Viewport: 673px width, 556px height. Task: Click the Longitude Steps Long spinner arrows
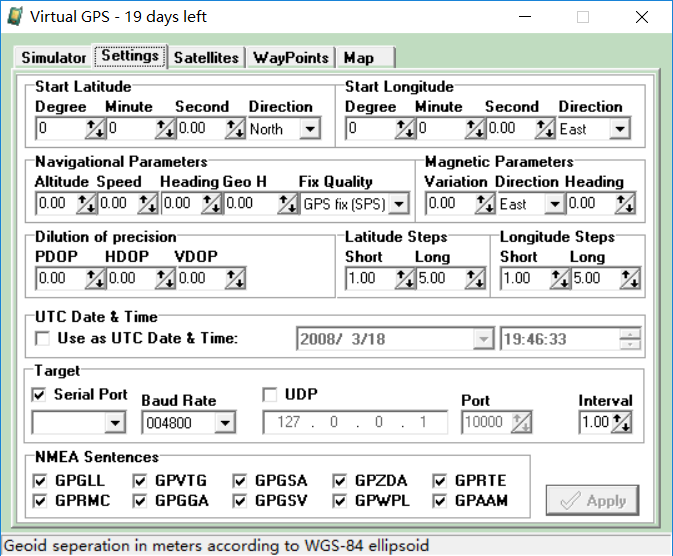630,278
